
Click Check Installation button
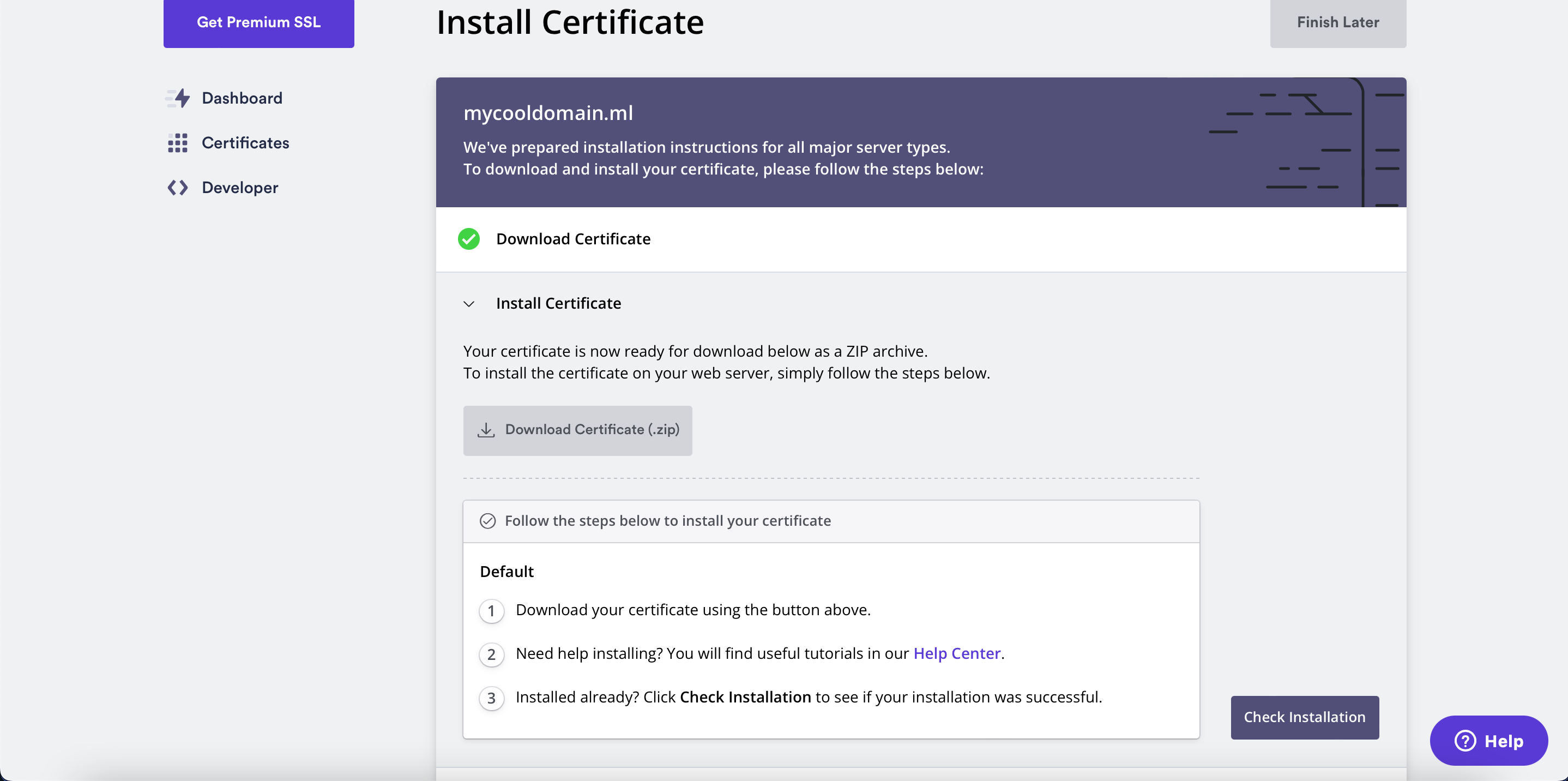(x=1305, y=718)
